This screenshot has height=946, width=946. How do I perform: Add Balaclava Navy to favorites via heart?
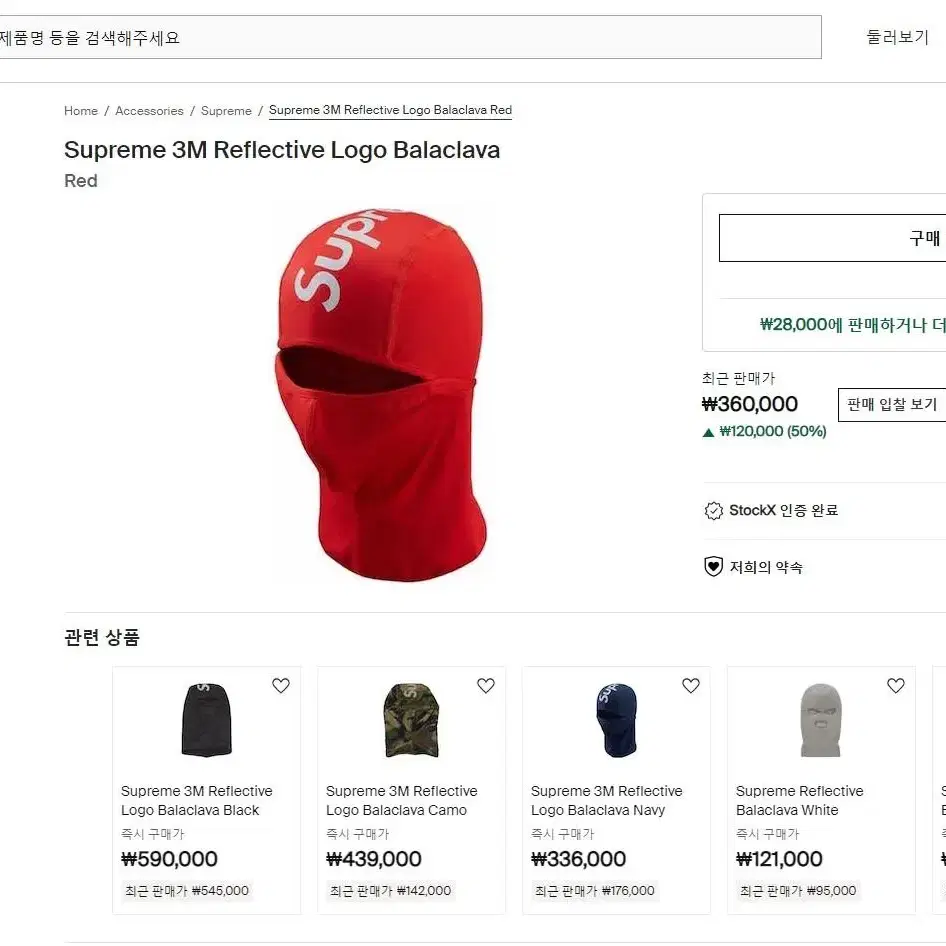coord(691,685)
